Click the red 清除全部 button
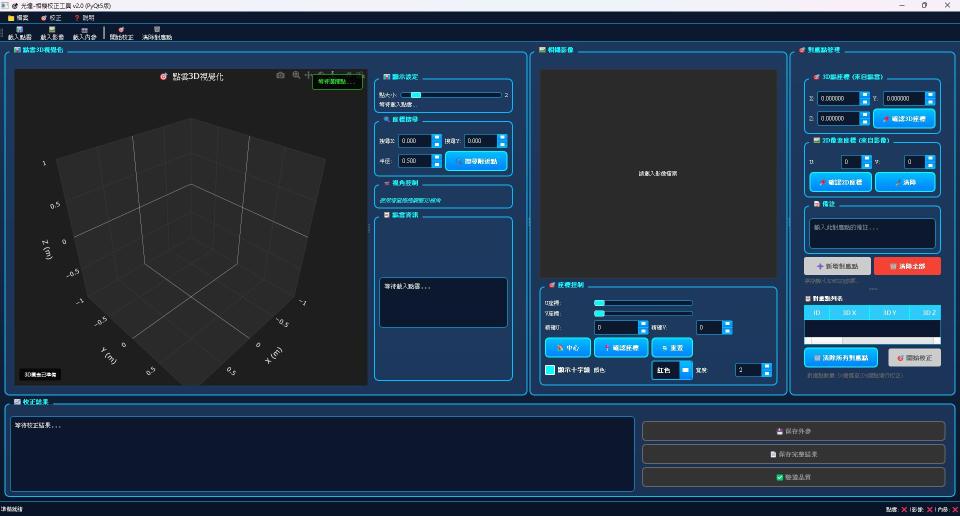Image resolution: width=960 pixels, height=516 pixels. tap(906, 266)
